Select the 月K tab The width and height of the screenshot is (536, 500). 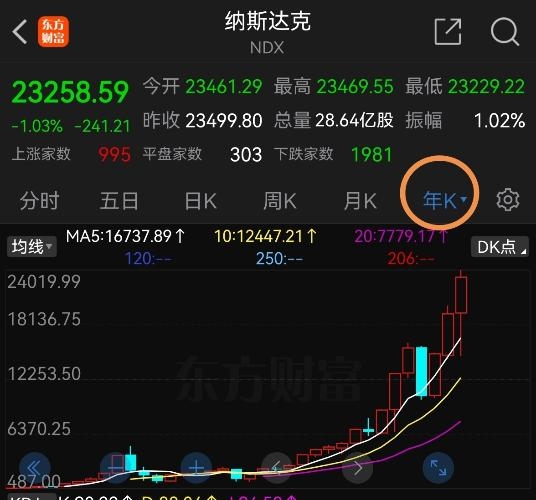(360, 201)
